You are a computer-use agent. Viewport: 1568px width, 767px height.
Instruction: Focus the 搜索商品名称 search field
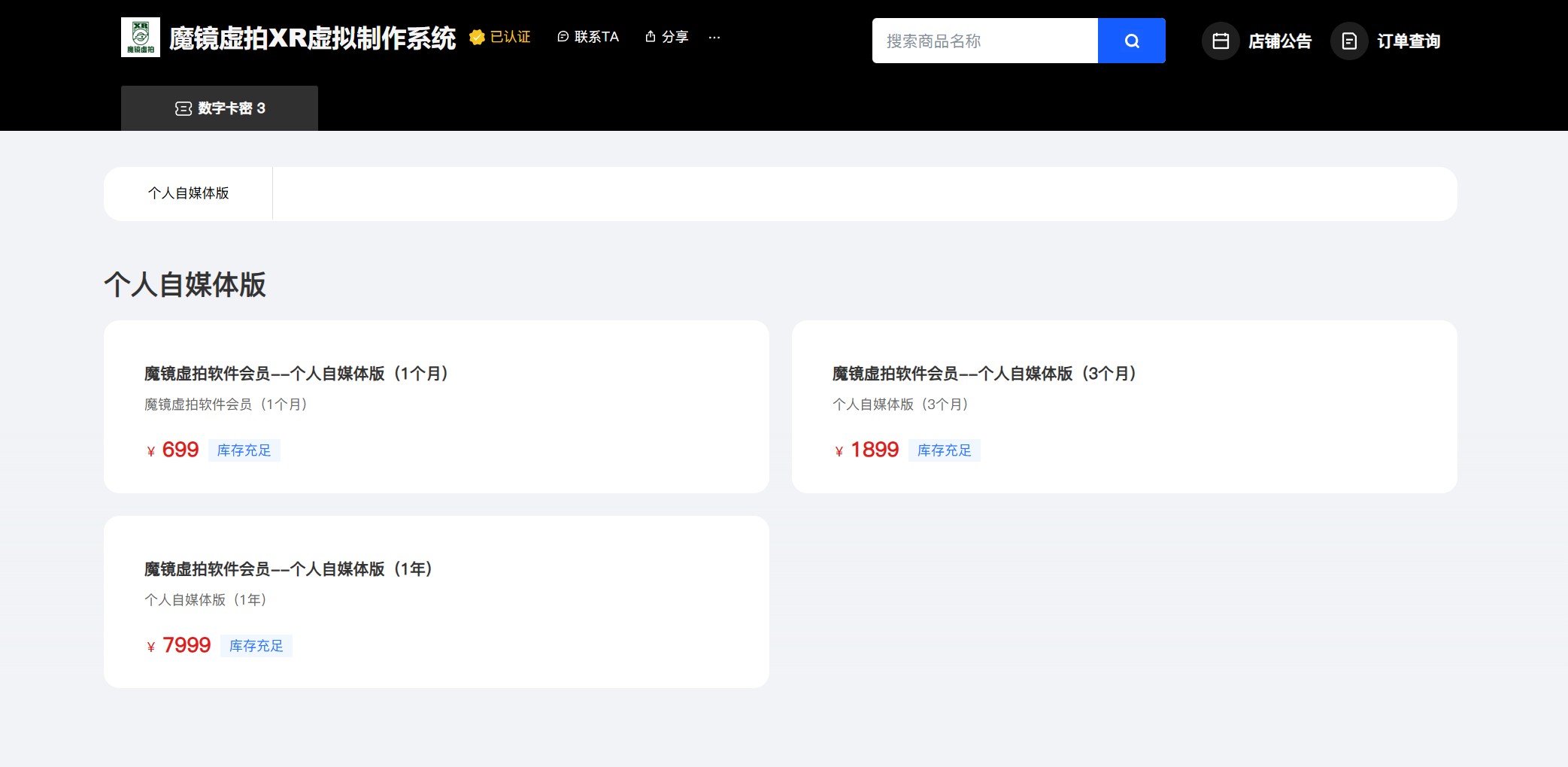pos(985,41)
